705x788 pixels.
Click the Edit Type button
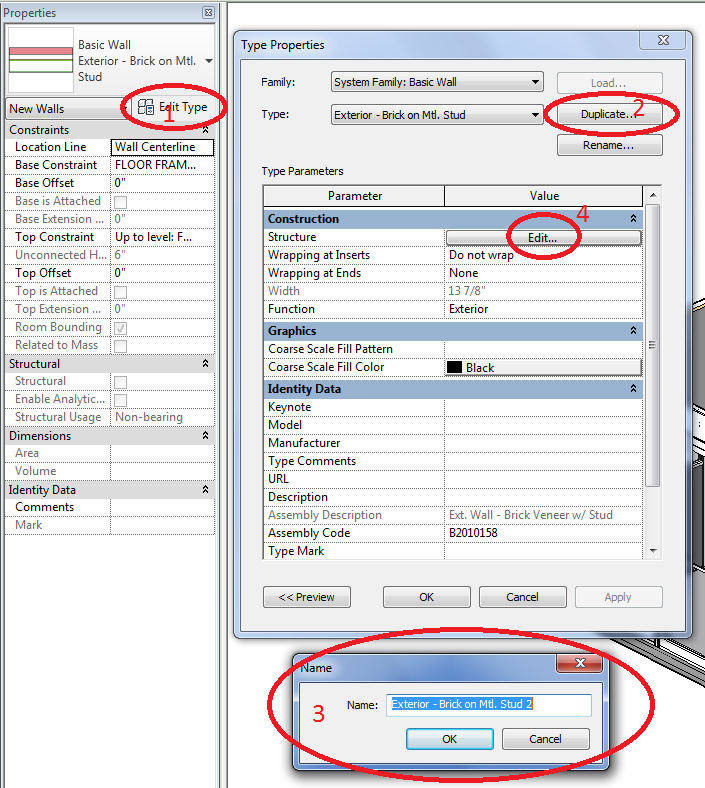click(x=172, y=107)
